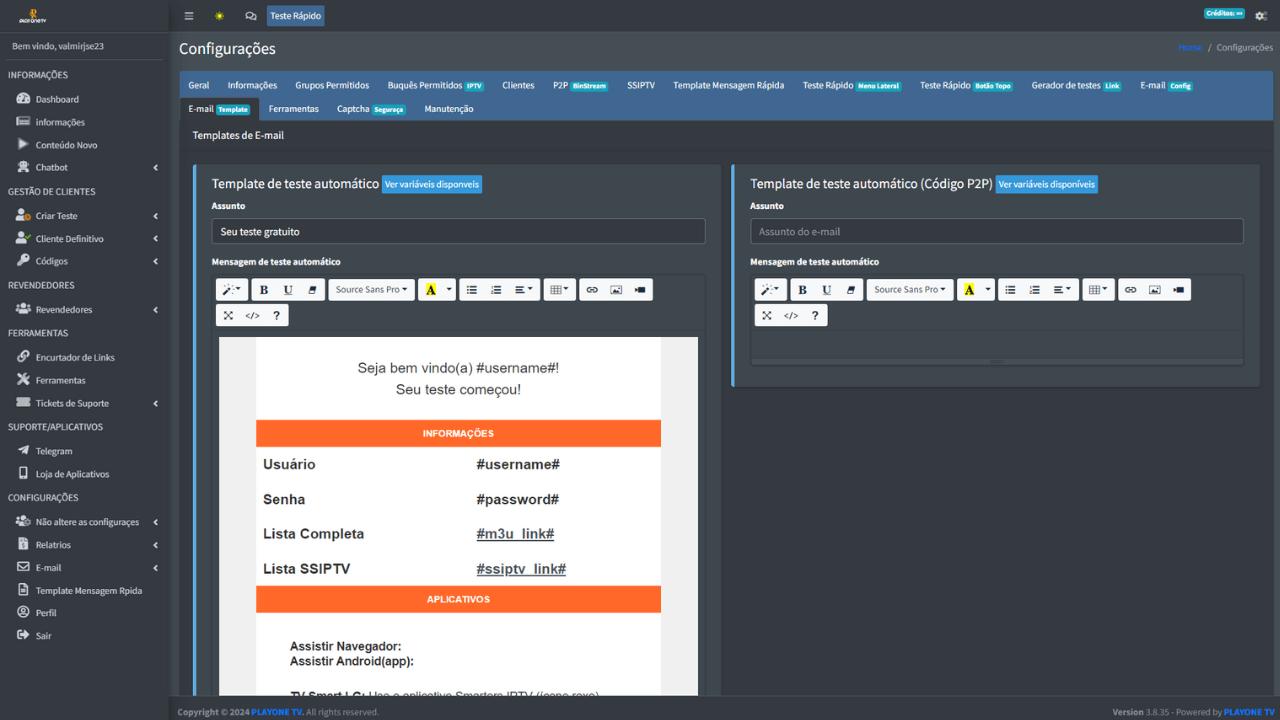Image resolution: width=1280 pixels, height=720 pixels.
Task: Show available variables for the P2P template
Action: coord(1046,184)
